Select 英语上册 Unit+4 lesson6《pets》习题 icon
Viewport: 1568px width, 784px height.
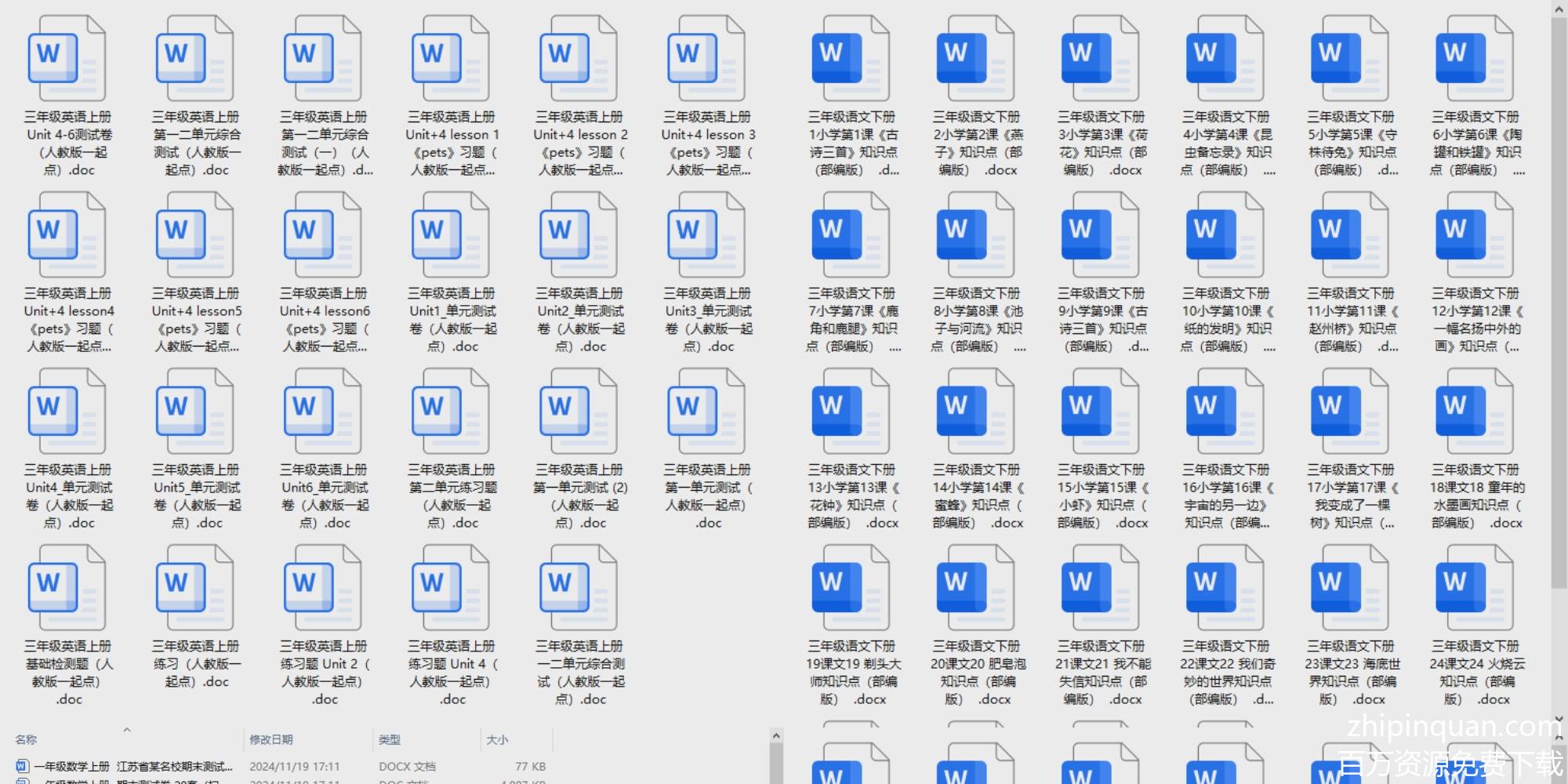point(322,234)
